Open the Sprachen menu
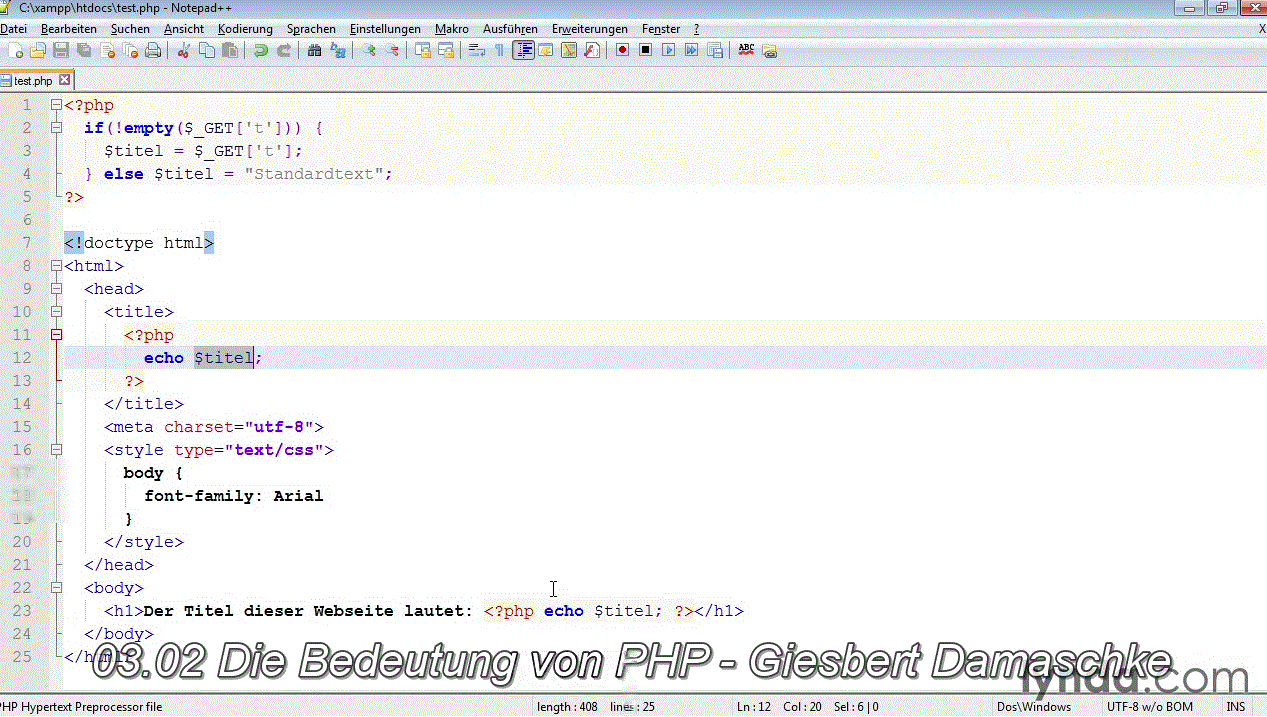The height and width of the screenshot is (717, 1267). (x=311, y=29)
